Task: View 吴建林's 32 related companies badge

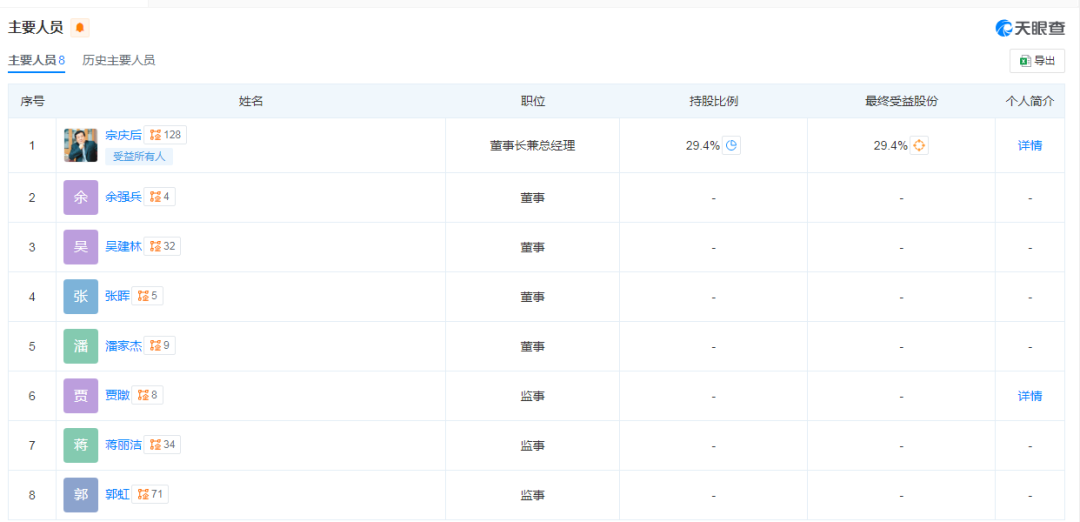Action: [x=163, y=247]
